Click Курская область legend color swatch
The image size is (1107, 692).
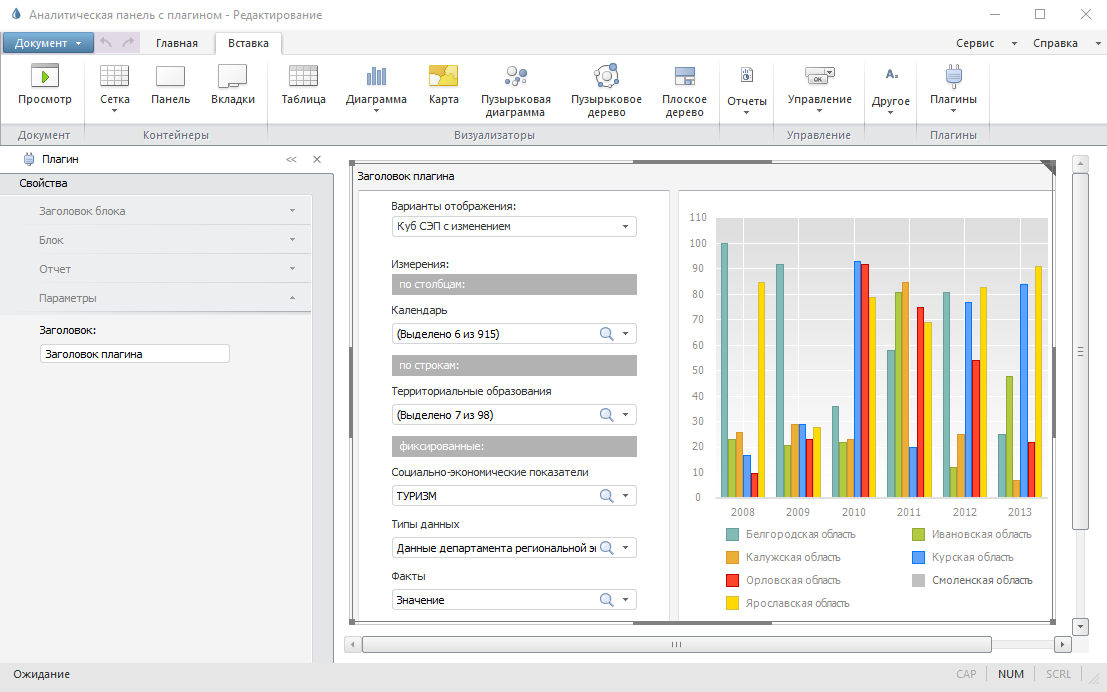(x=918, y=557)
